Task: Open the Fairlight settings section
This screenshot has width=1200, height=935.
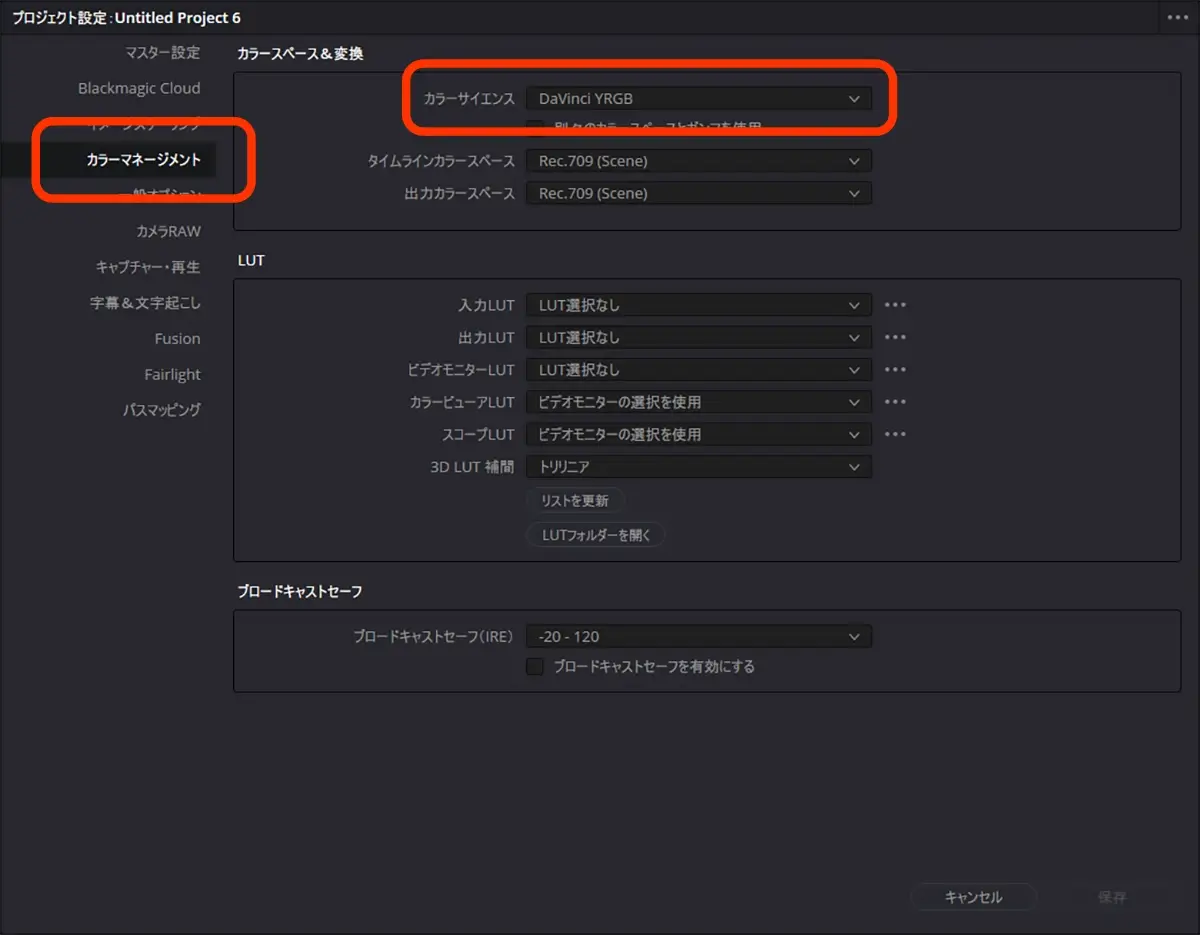Action: 171,374
